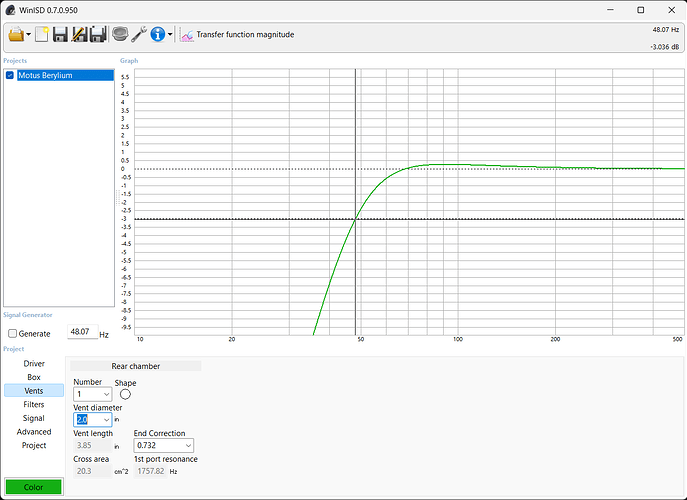Open the Signal tab

point(34,418)
